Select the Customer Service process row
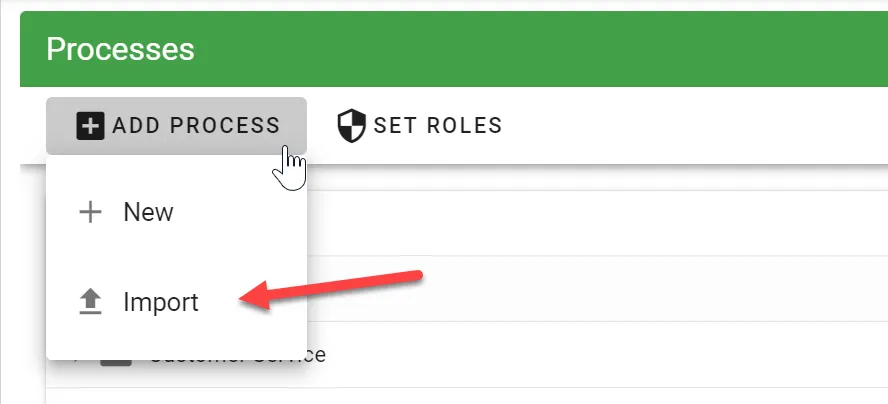888x404 pixels. [467, 355]
